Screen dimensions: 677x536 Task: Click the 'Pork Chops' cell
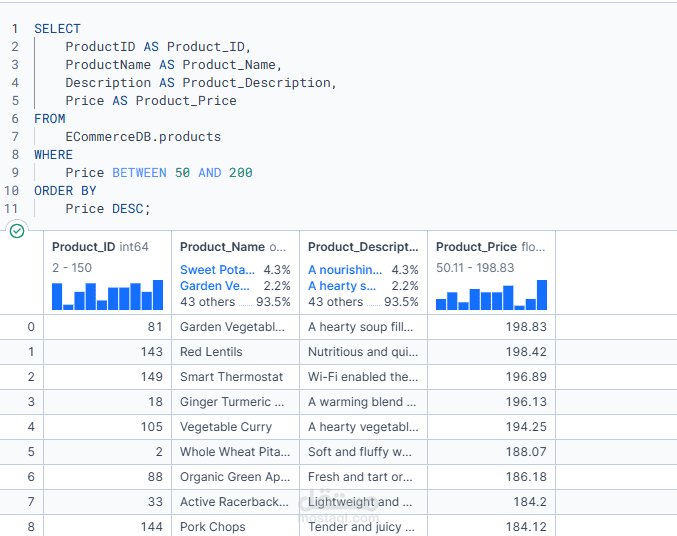tap(212, 527)
